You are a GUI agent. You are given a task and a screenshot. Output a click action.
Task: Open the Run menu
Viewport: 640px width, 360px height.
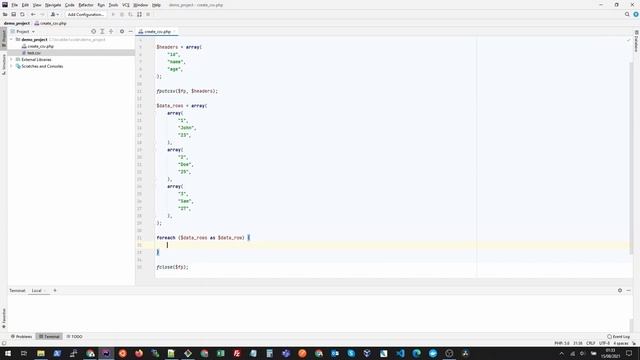[x=101, y=5]
